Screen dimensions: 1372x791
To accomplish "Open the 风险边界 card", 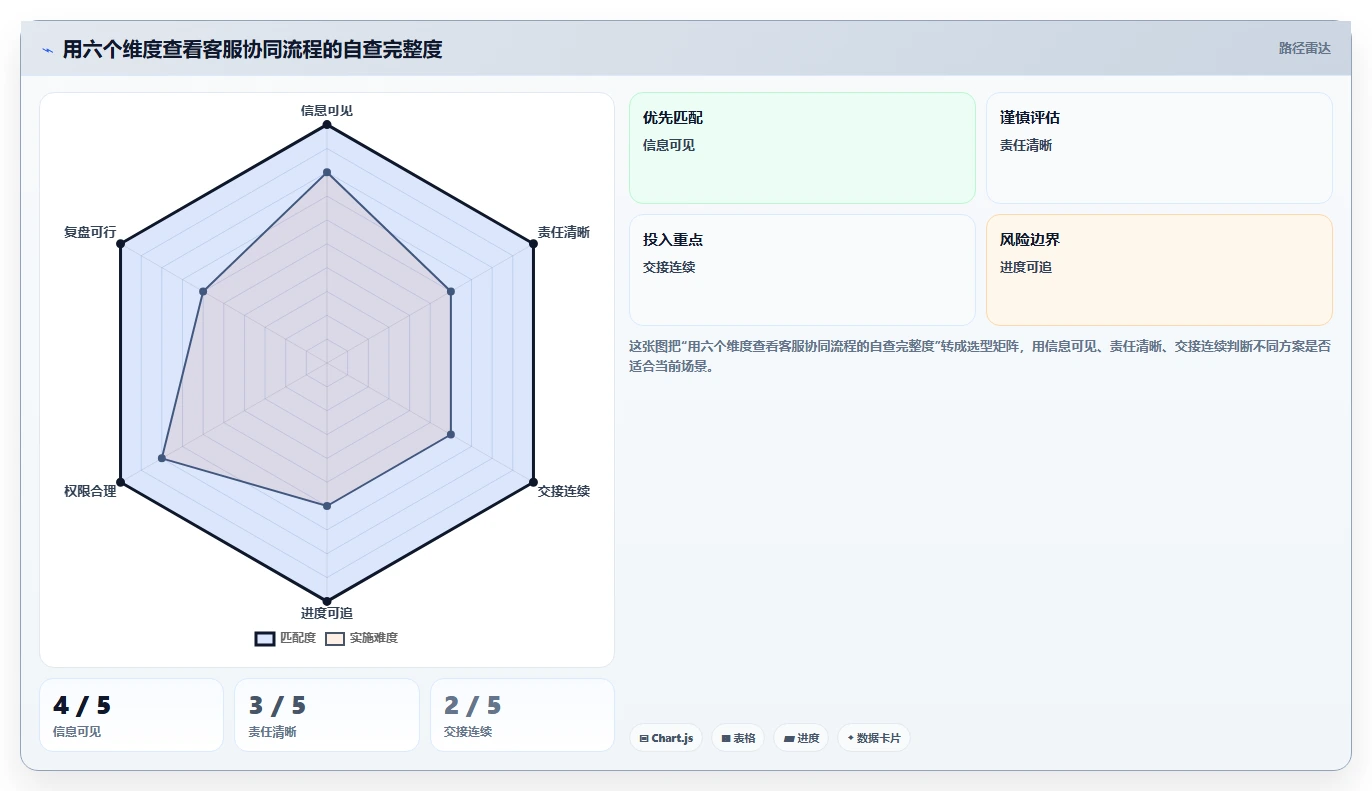I will (1159, 270).
